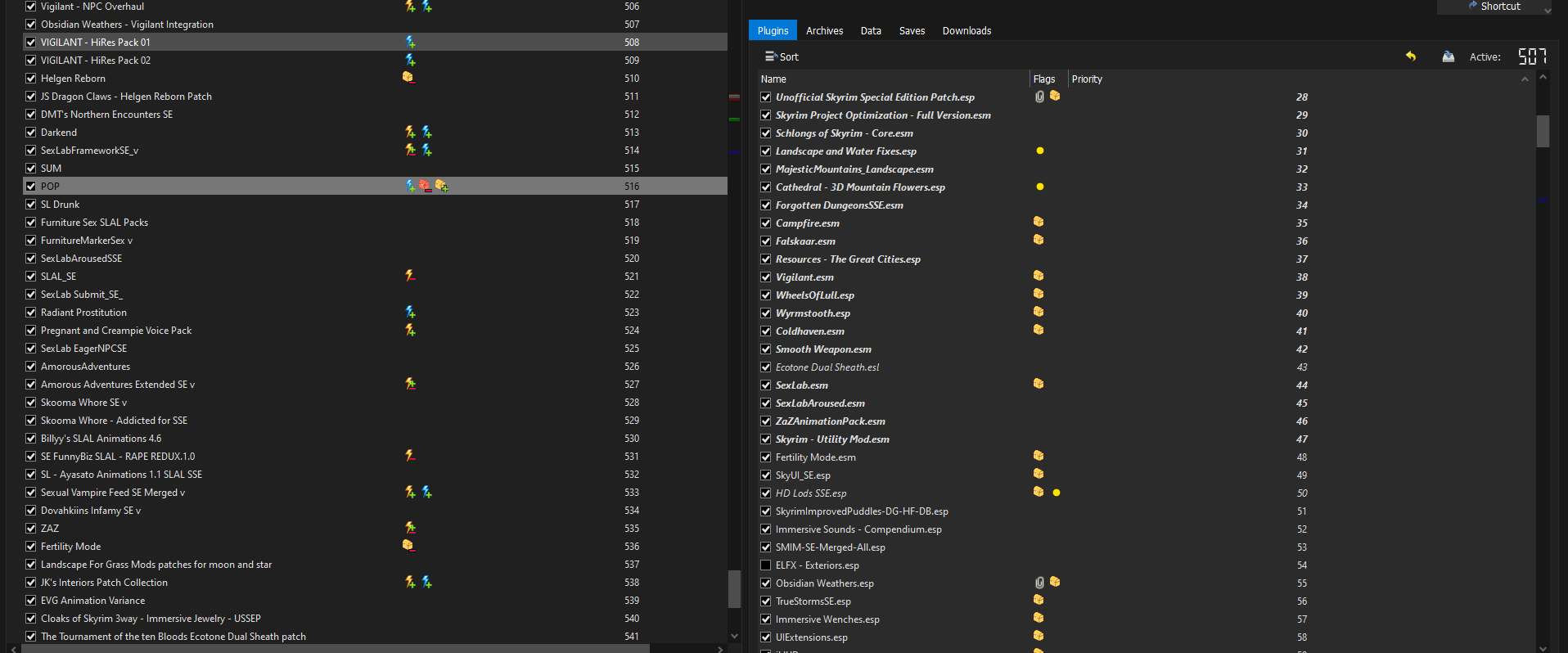Click the restore backup arrow icon
1568x653 pixels.
click(x=1411, y=56)
